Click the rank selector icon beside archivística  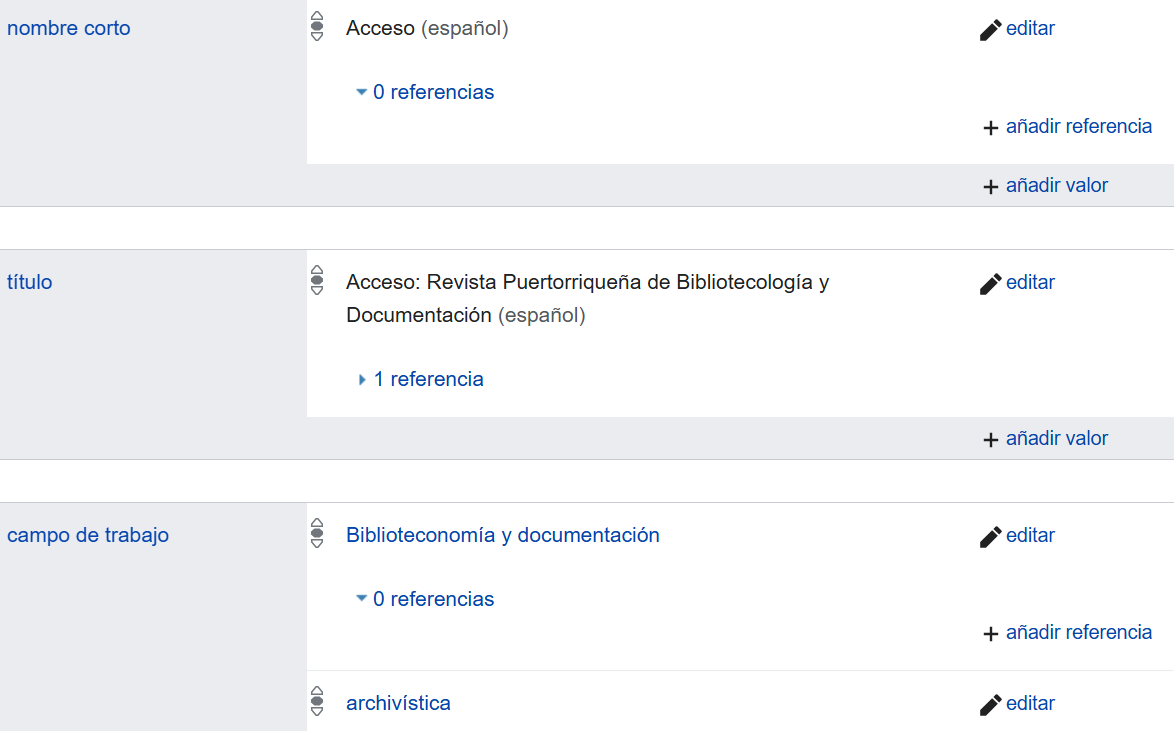click(x=317, y=702)
